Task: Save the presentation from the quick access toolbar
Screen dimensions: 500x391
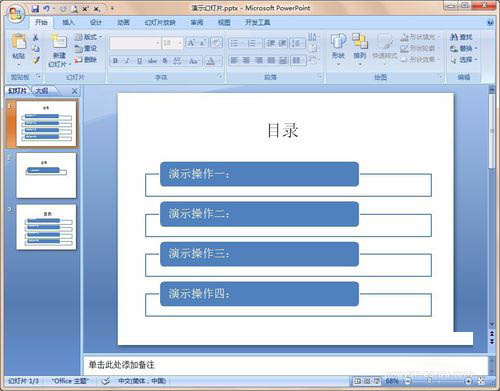Action: [35, 9]
